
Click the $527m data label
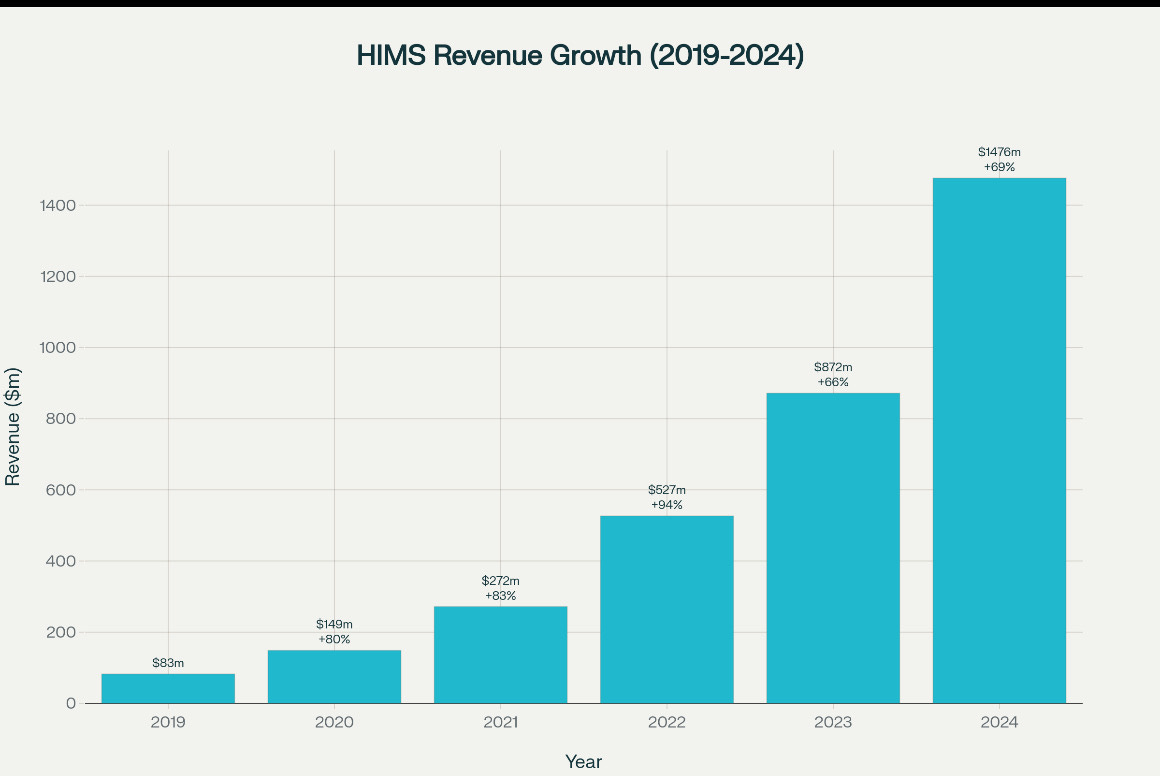[667, 490]
